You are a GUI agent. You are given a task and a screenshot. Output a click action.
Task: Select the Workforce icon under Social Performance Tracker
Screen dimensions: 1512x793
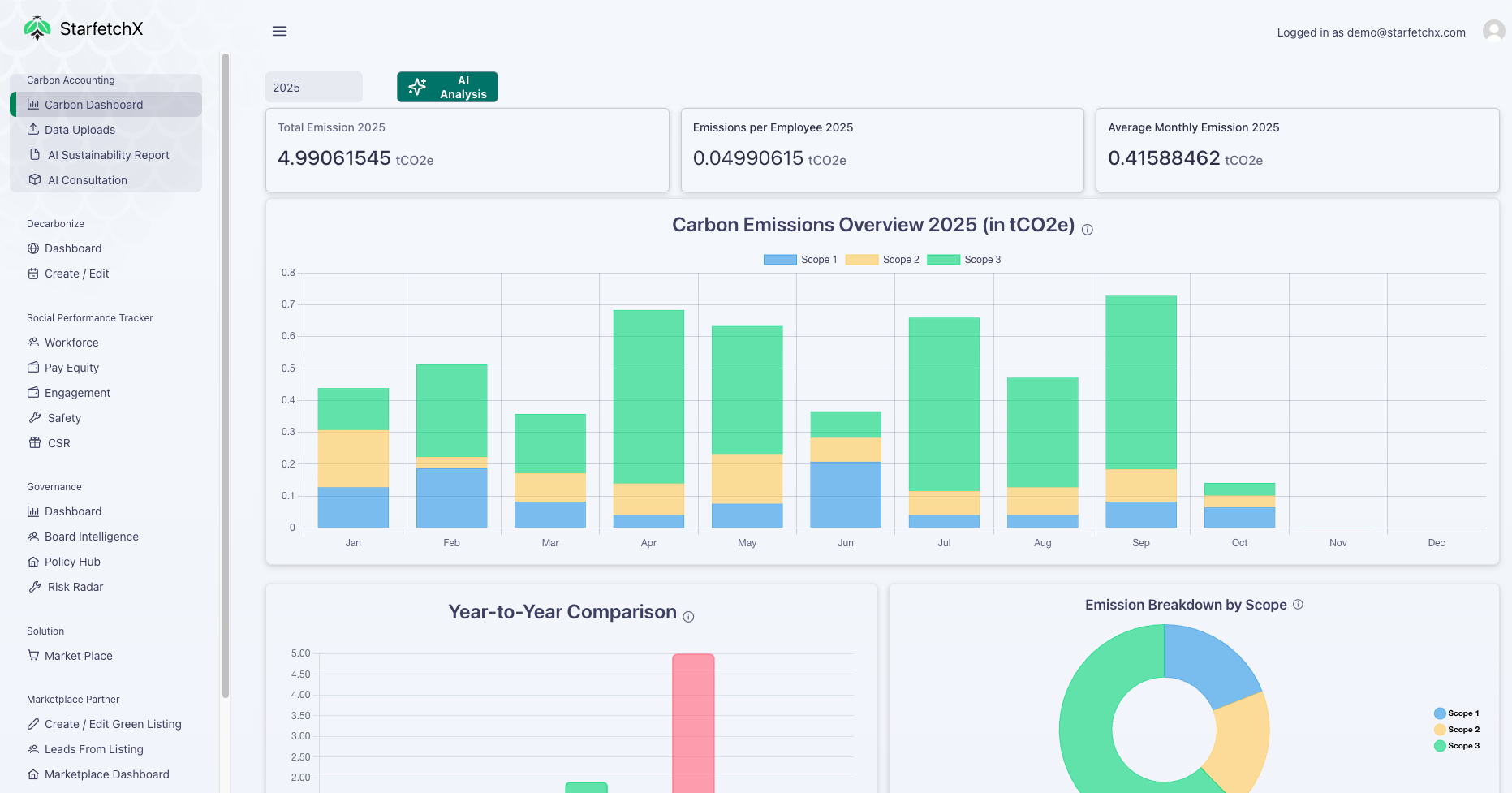coord(33,342)
